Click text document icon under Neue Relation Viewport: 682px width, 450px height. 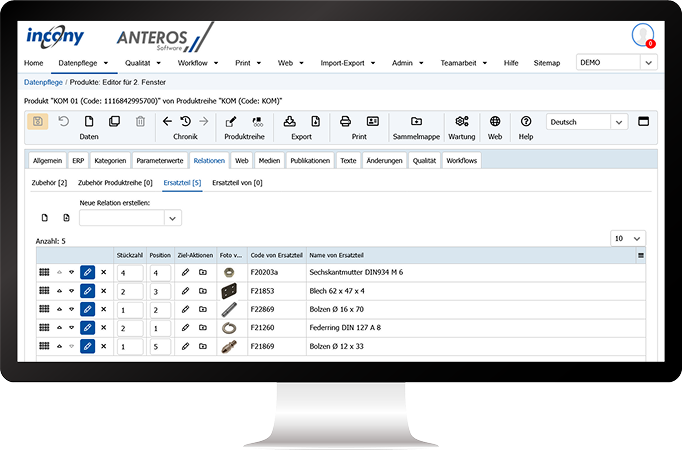66,217
